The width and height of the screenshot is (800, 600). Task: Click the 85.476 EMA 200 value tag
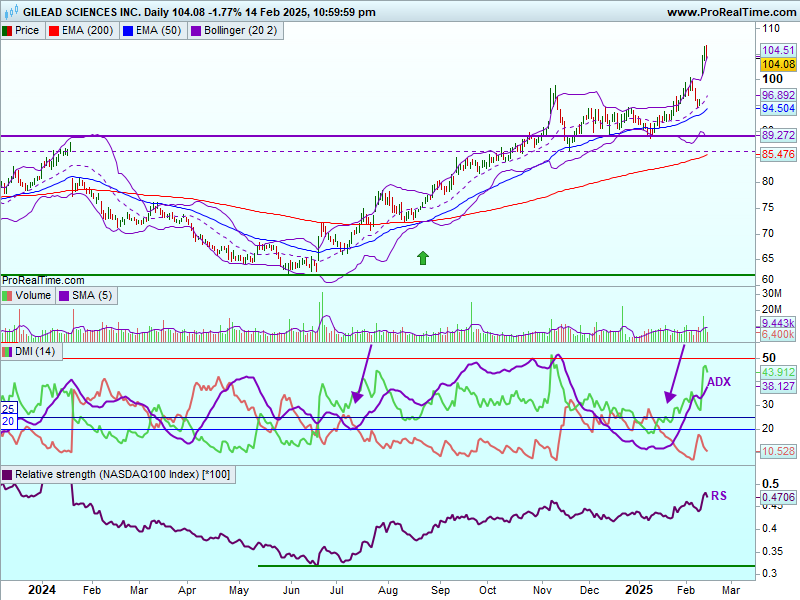[778, 155]
